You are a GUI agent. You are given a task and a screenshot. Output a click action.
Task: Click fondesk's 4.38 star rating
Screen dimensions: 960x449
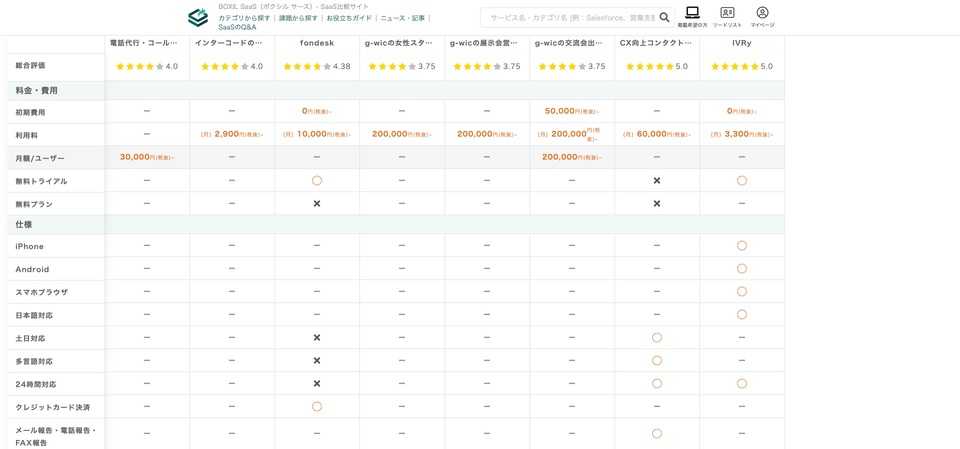[x=317, y=66]
